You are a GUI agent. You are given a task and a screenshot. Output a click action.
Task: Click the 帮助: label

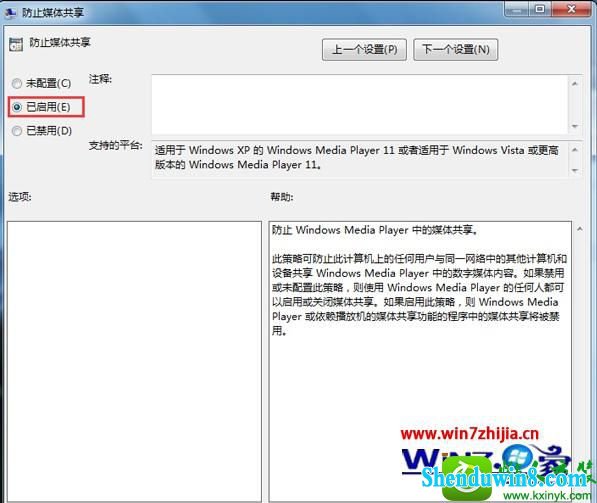tap(282, 197)
